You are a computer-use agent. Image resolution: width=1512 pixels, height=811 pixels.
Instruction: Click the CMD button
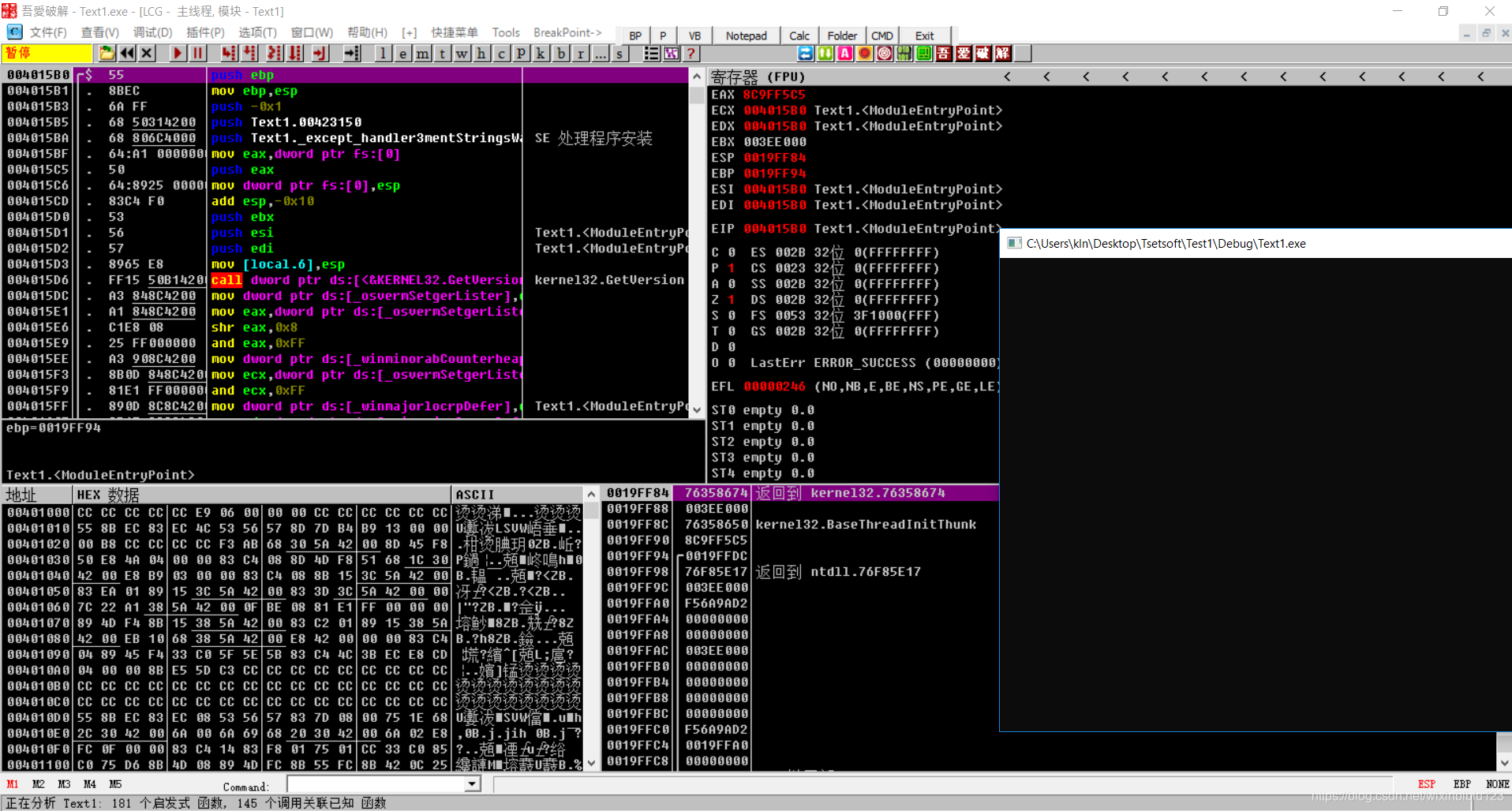pyautogui.click(x=882, y=36)
